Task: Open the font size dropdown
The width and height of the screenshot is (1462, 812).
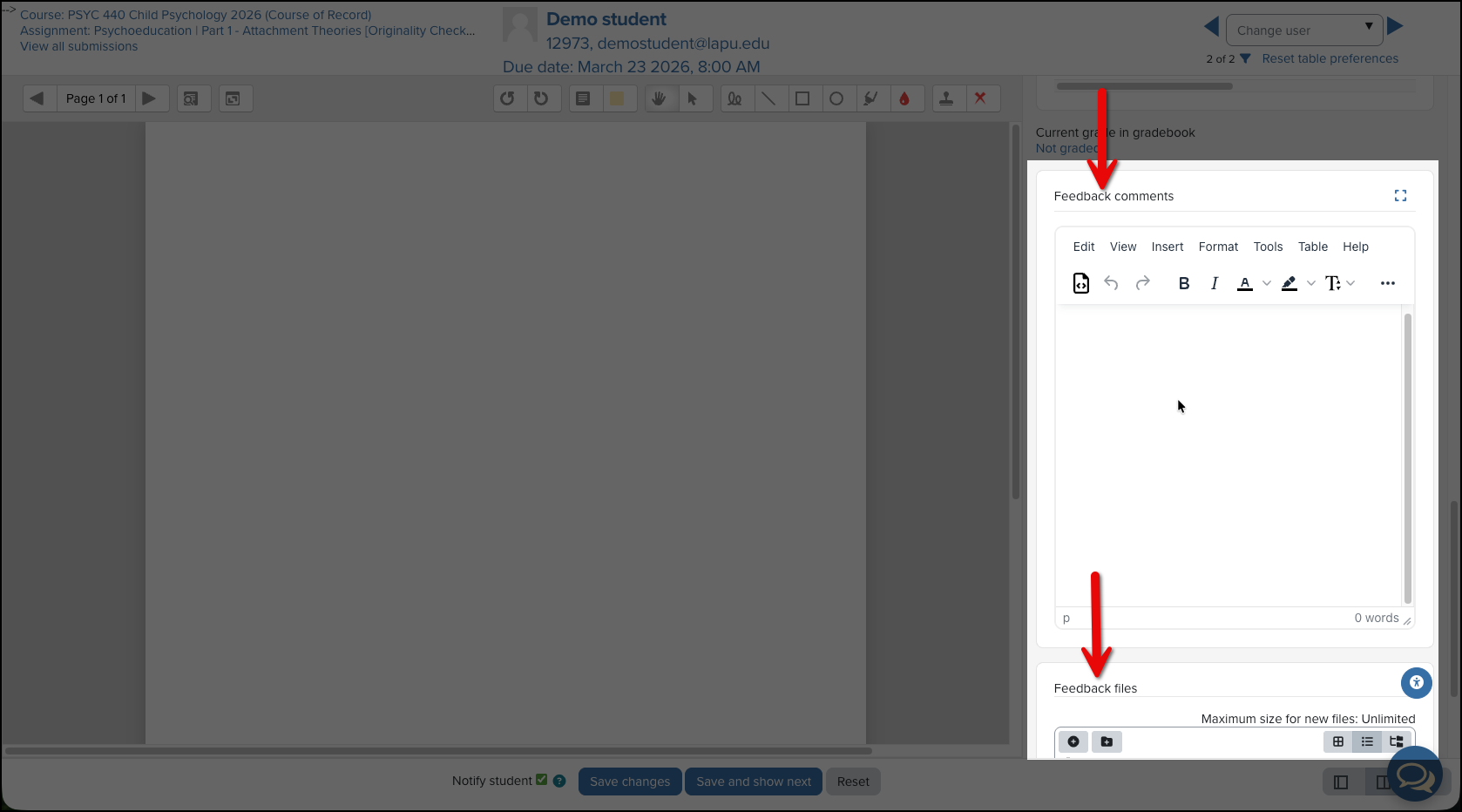Action: click(1340, 283)
